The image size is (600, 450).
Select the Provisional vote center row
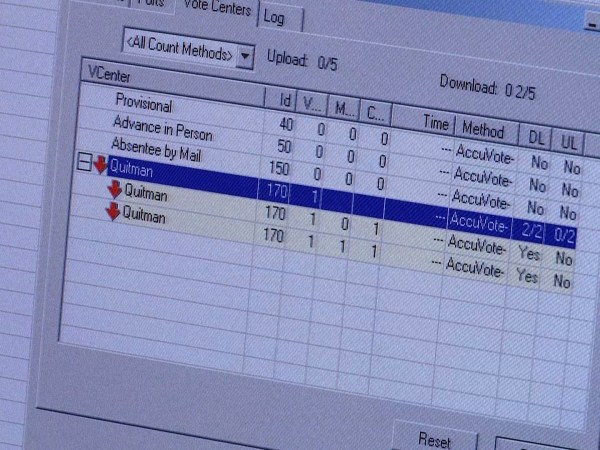(x=143, y=104)
